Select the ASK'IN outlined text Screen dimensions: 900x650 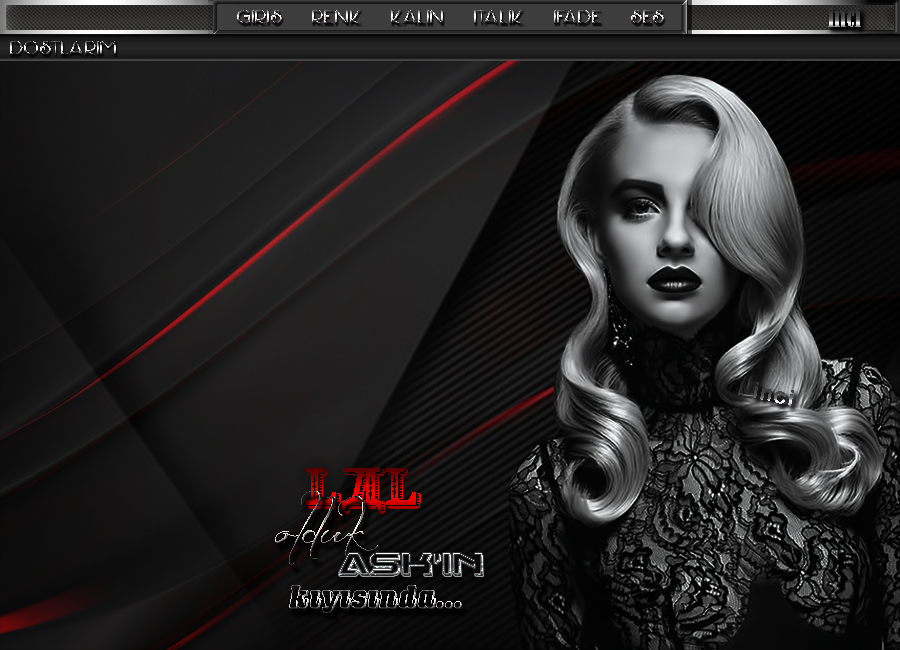[411, 565]
